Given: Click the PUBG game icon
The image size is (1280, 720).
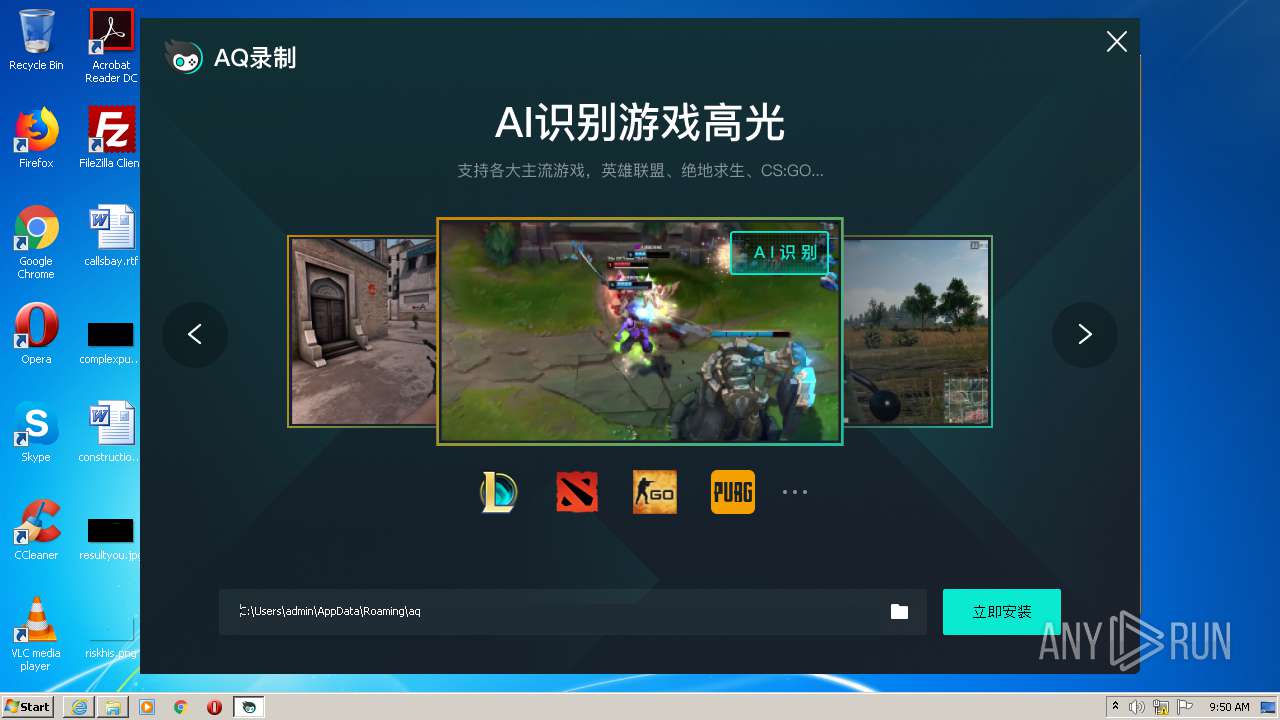Looking at the screenshot, I should pyautogui.click(x=733, y=492).
